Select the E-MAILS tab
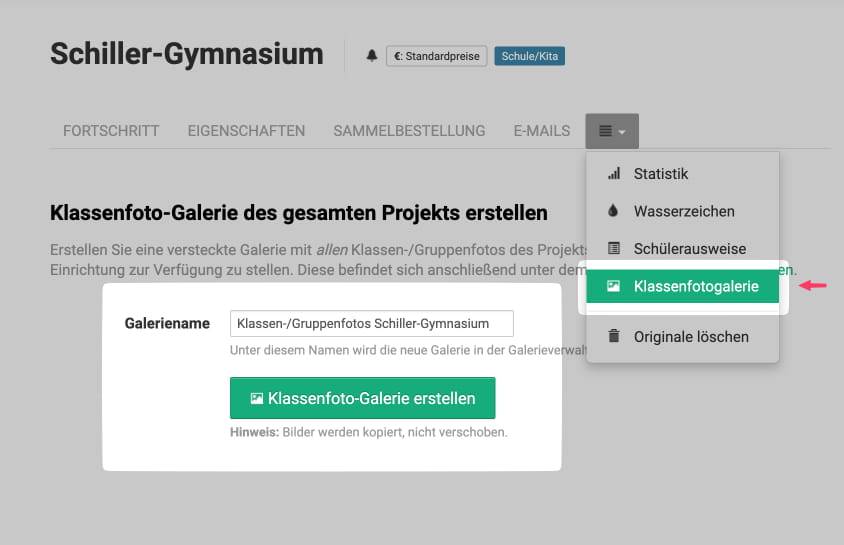Viewport: 844px width, 545px height. point(542,131)
